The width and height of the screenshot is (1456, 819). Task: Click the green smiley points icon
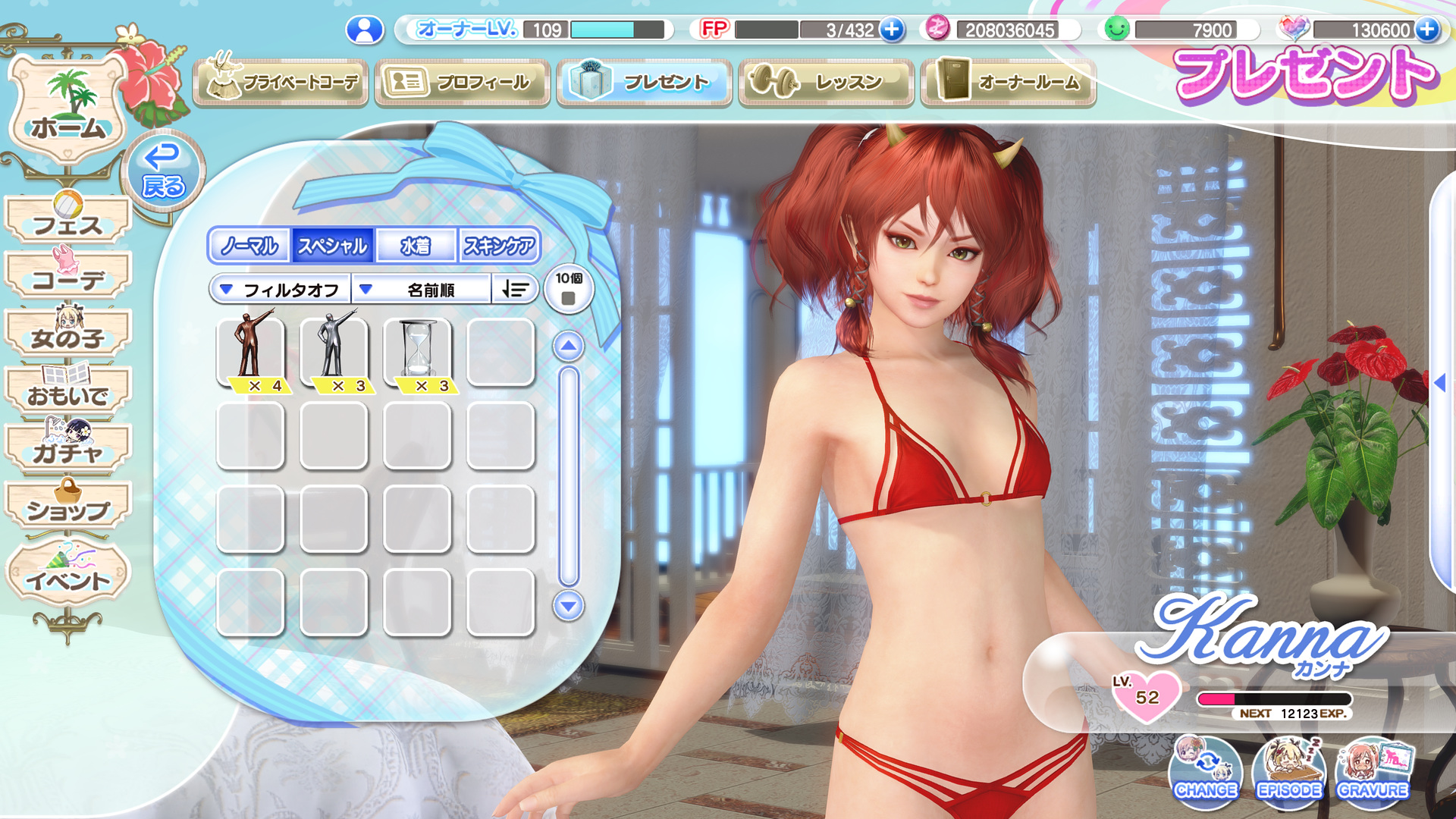tap(1116, 29)
